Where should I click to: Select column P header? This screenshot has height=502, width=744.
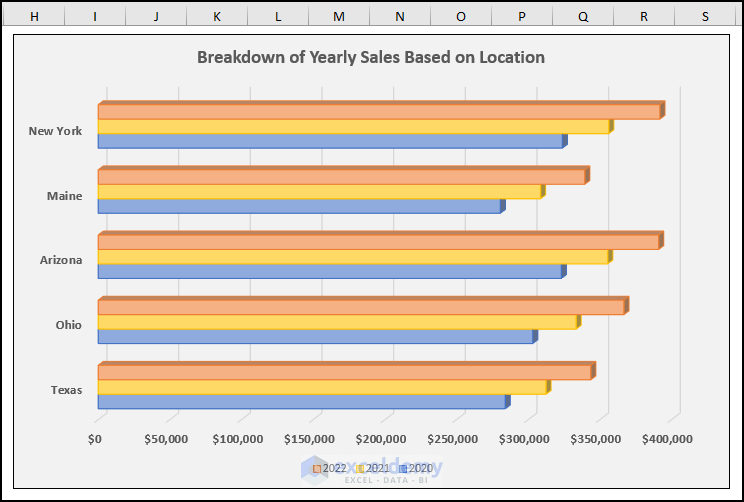point(522,16)
